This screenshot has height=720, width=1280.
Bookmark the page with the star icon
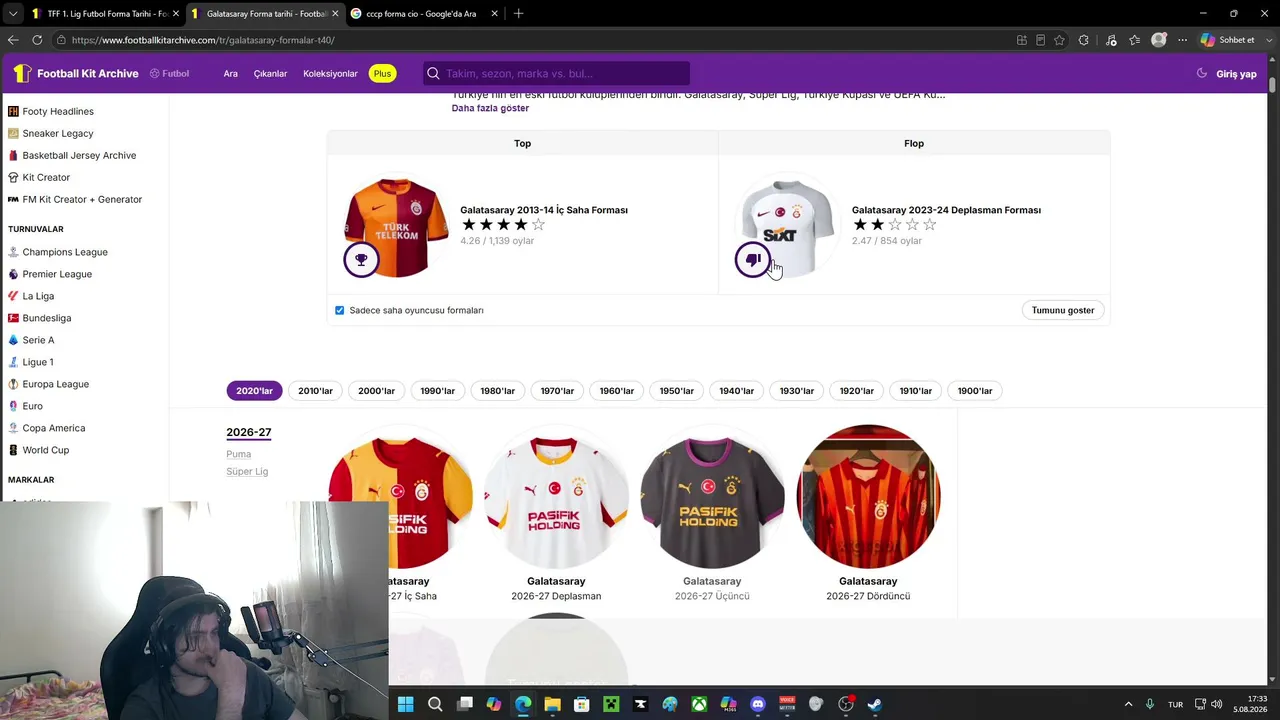tap(1059, 40)
